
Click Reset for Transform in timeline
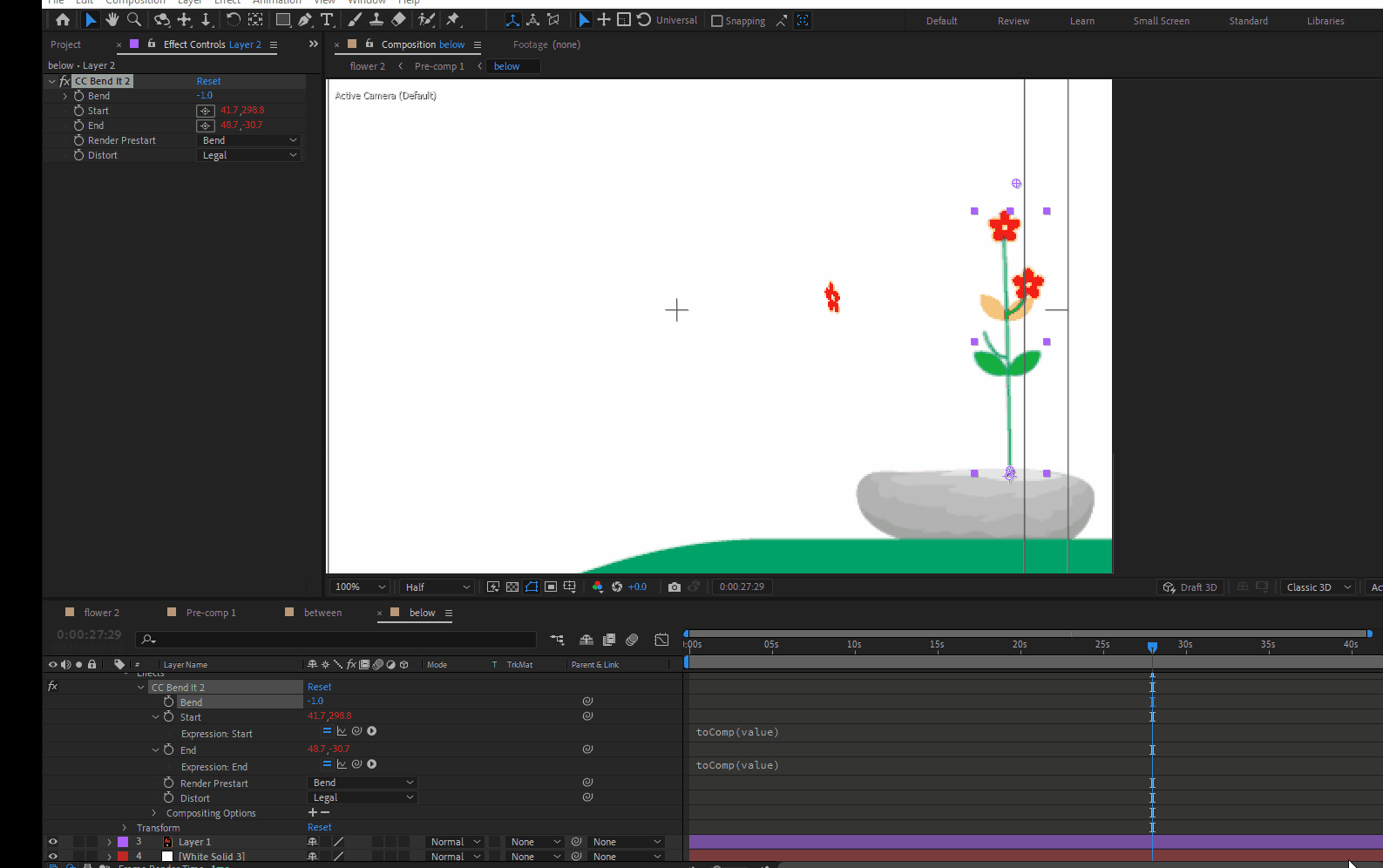[320, 828]
